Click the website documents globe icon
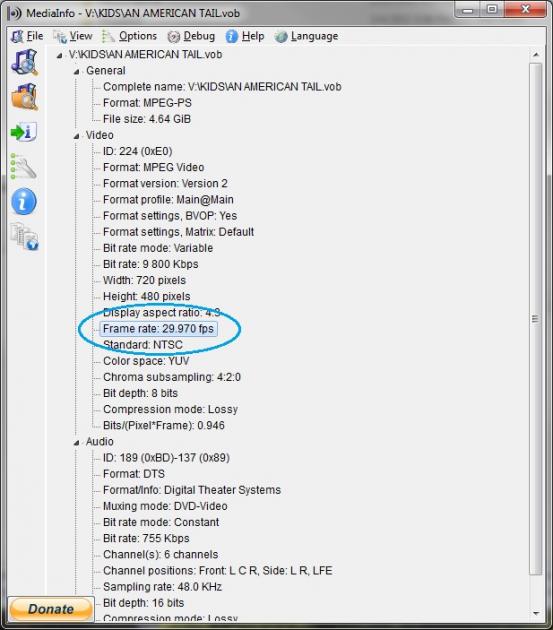This screenshot has height=630, width=553. (25, 237)
